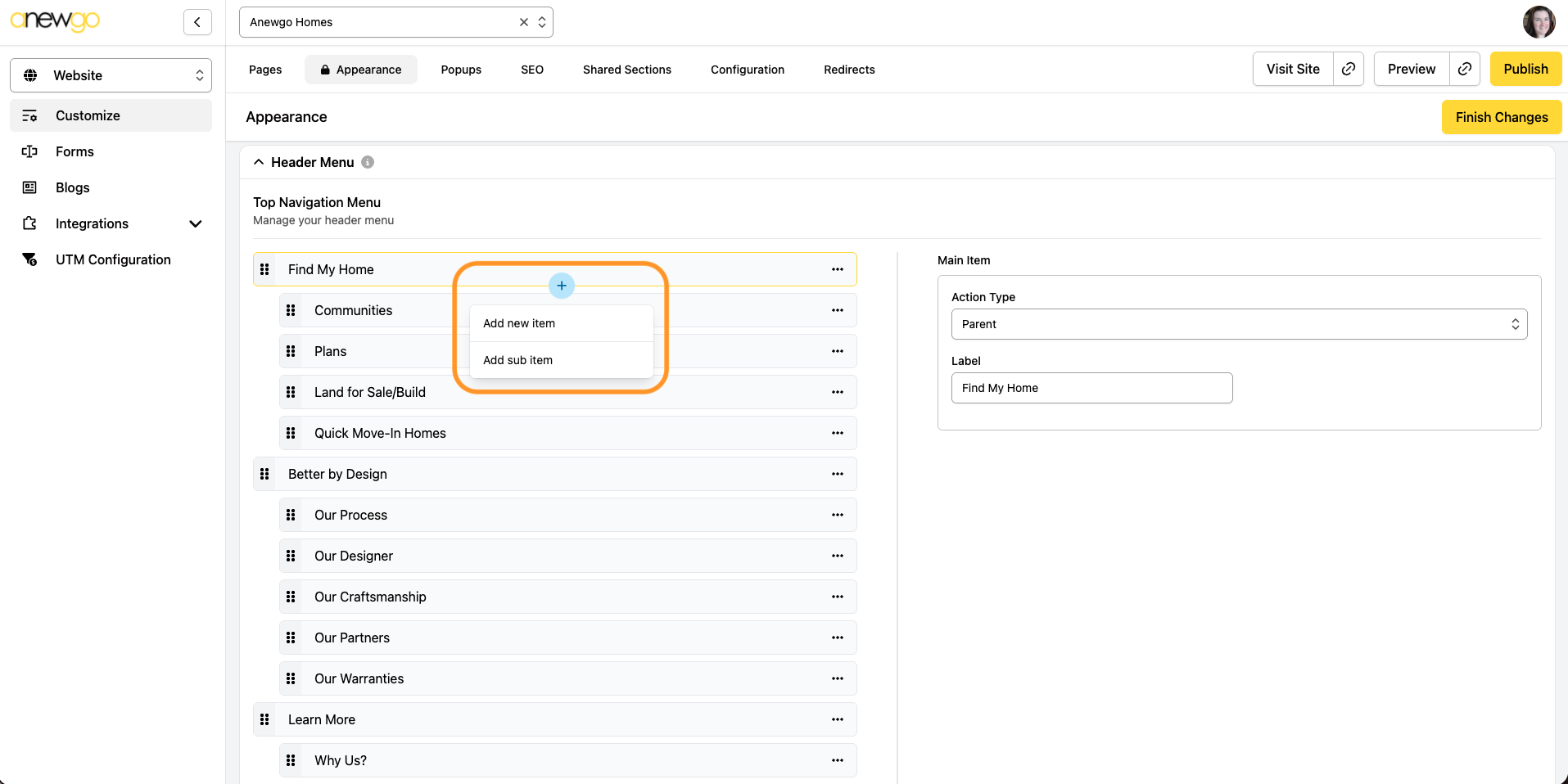
Task: Clear the Anewgo Homes selection
Action: 524,22
